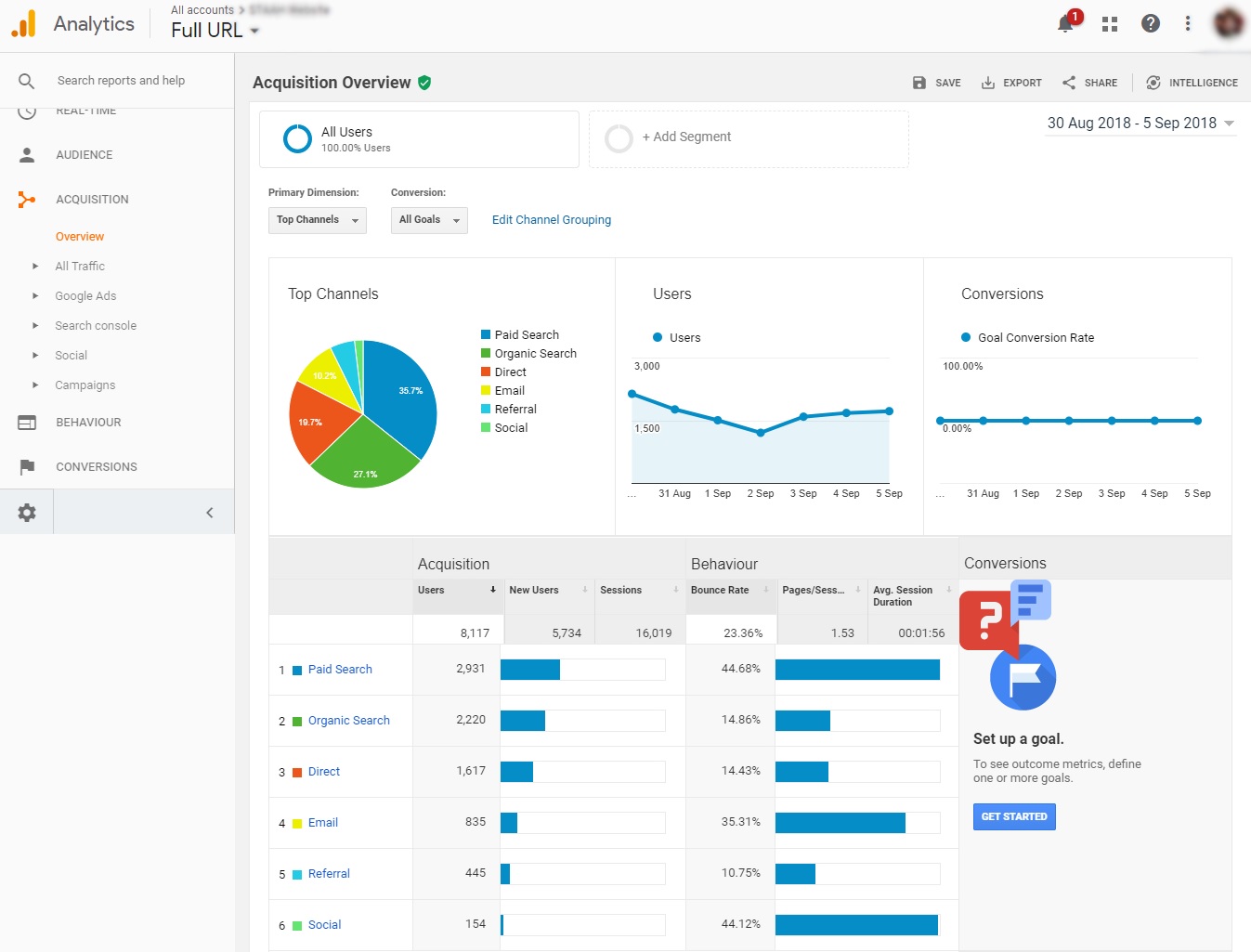Screen dimensions: 1251x952
Task: Open Admin gear settings
Action: coord(27,513)
